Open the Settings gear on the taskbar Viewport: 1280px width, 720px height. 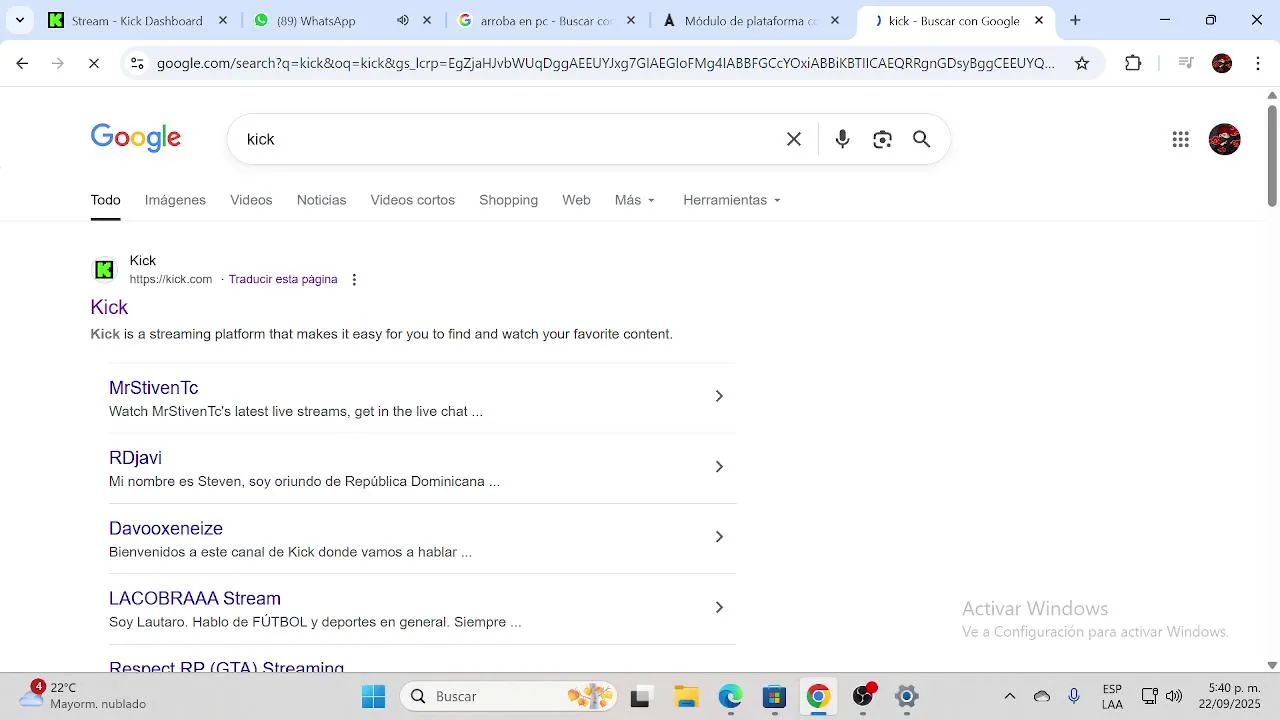click(x=906, y=696)
